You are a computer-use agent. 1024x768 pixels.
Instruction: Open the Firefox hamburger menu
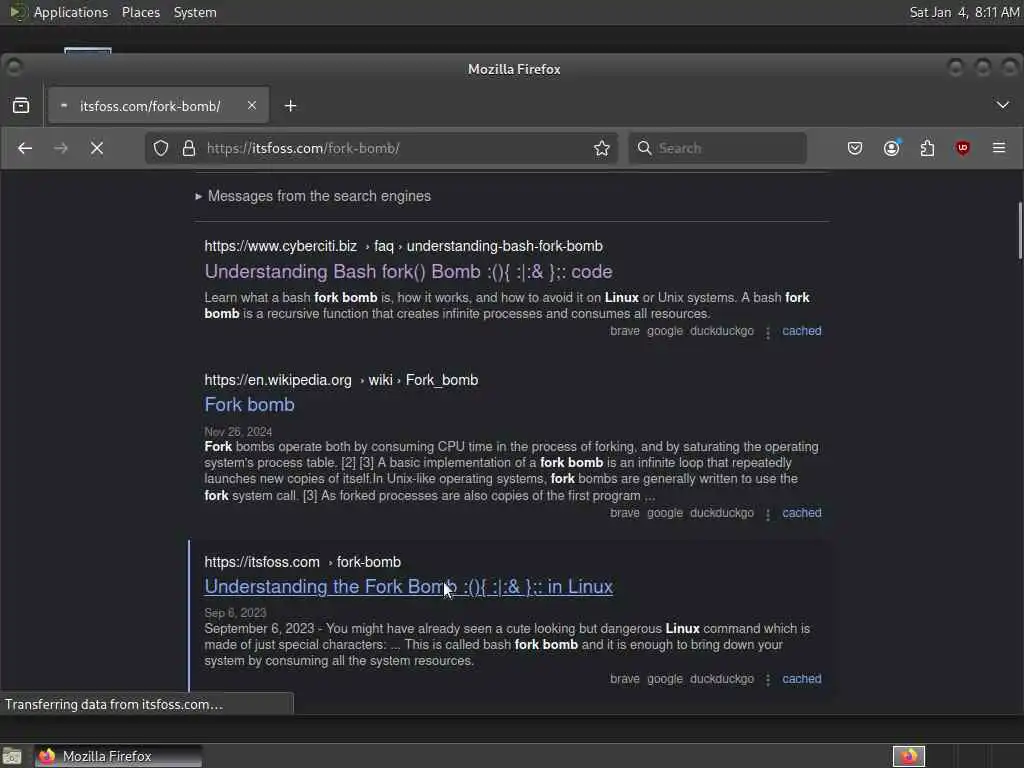tap(999, 148)
